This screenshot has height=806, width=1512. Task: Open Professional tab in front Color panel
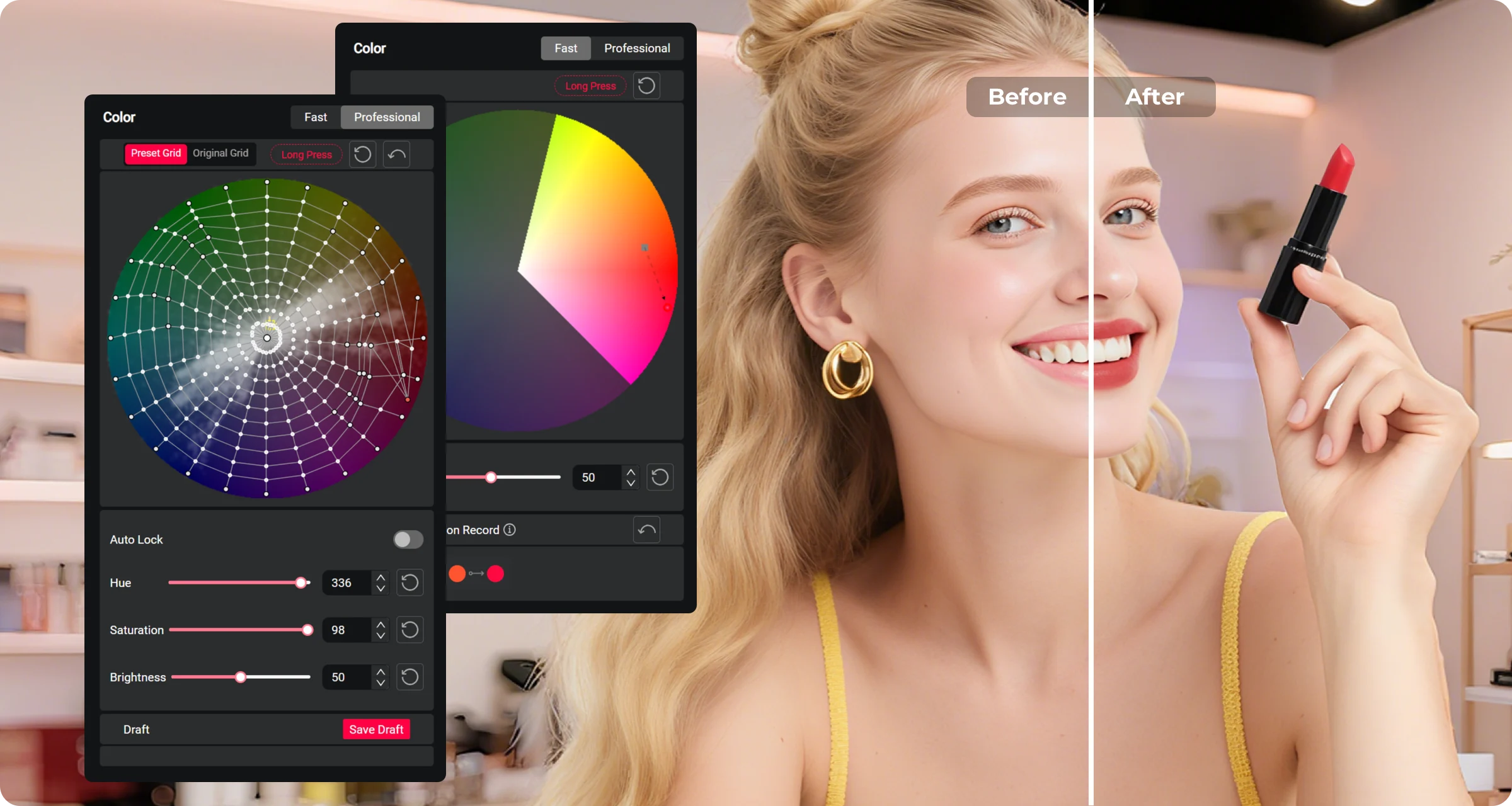coord(387,117)
